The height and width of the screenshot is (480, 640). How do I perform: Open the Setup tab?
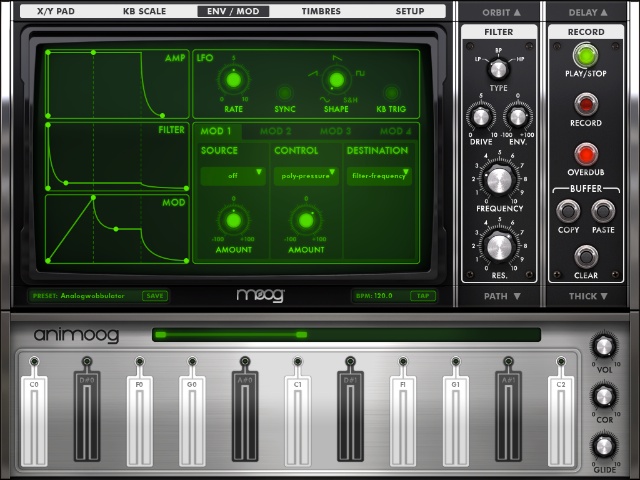click(x=410, y=11)
